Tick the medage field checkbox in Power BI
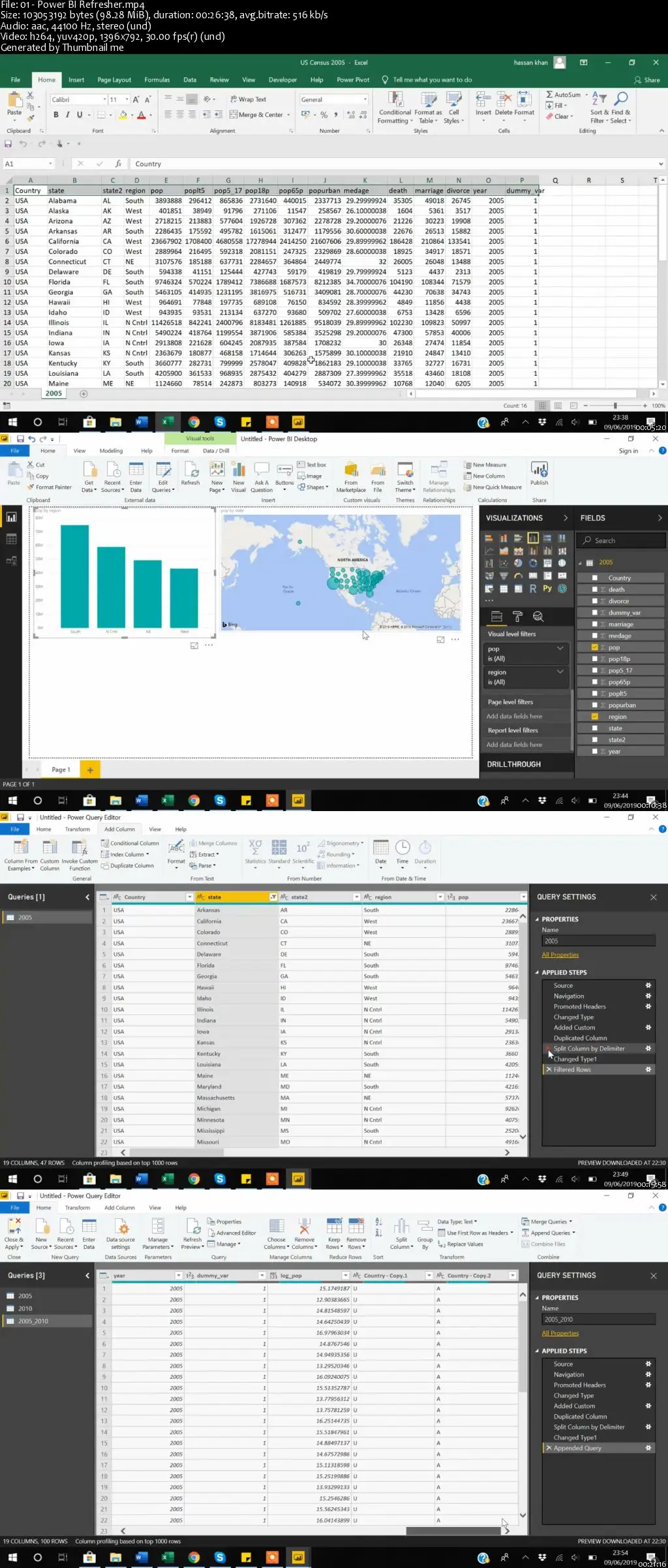The height and width of the screenshot is (1568, 668). pyautogui.click(x=595, y=636)
